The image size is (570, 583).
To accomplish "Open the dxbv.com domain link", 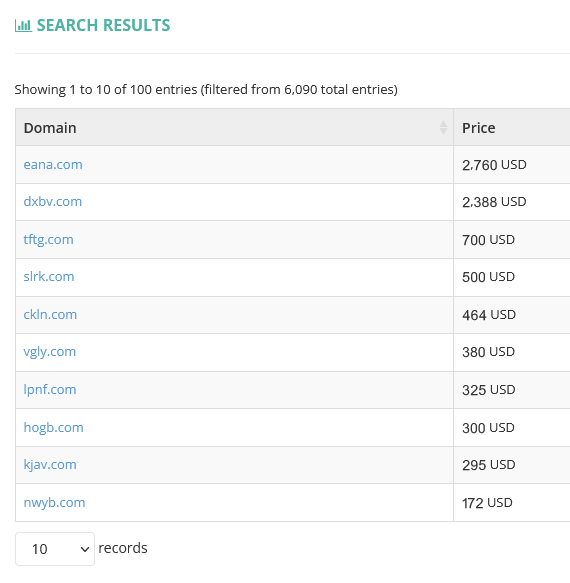I will tap(52, 202).
